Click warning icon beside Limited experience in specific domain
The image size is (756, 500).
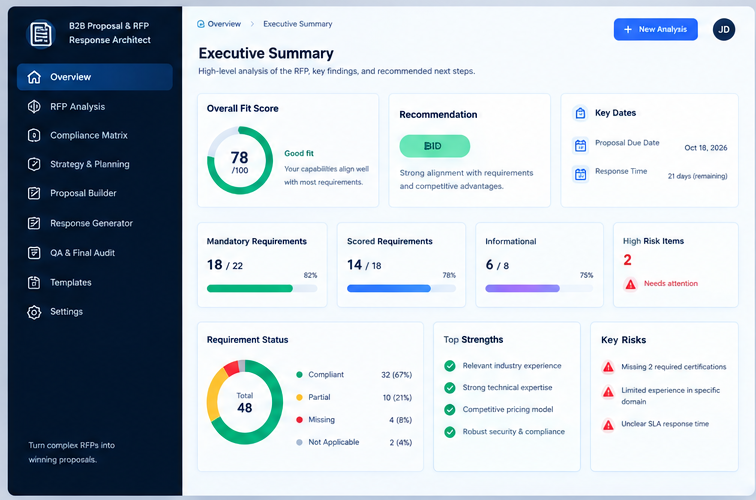(608, 392)
